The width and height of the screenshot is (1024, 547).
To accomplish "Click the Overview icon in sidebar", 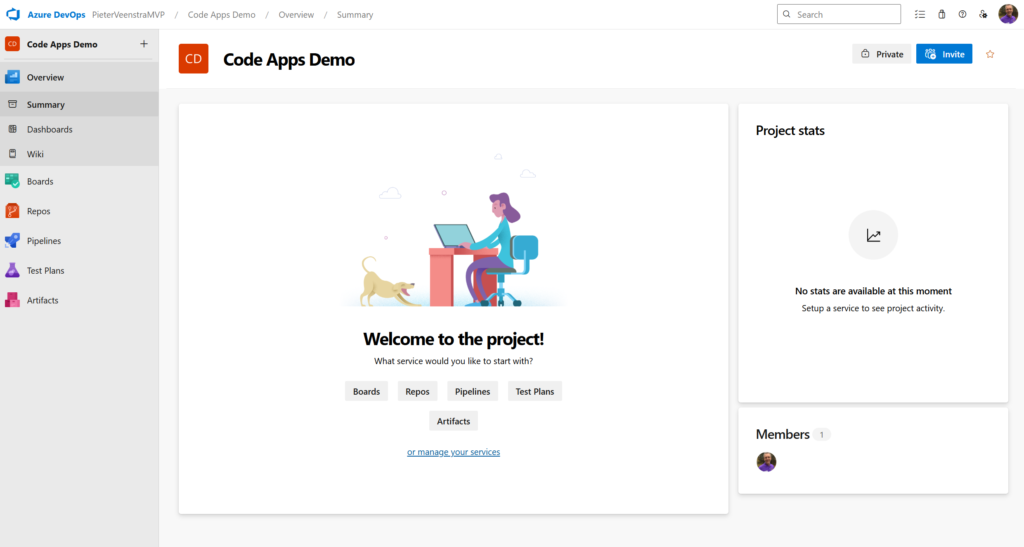I will [12, 77].
